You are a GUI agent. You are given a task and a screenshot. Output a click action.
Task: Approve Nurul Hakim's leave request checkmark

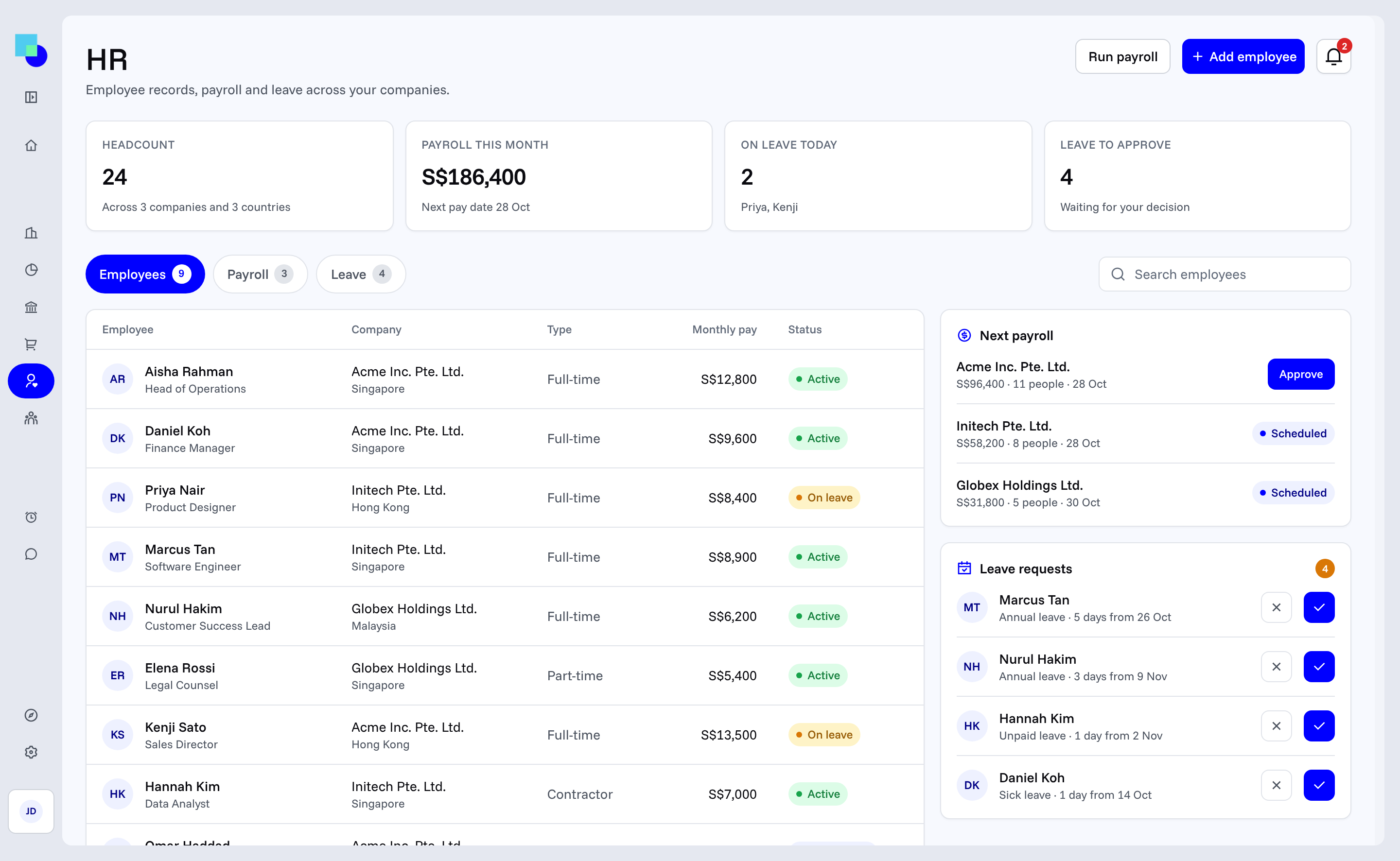coord(1319,667)
